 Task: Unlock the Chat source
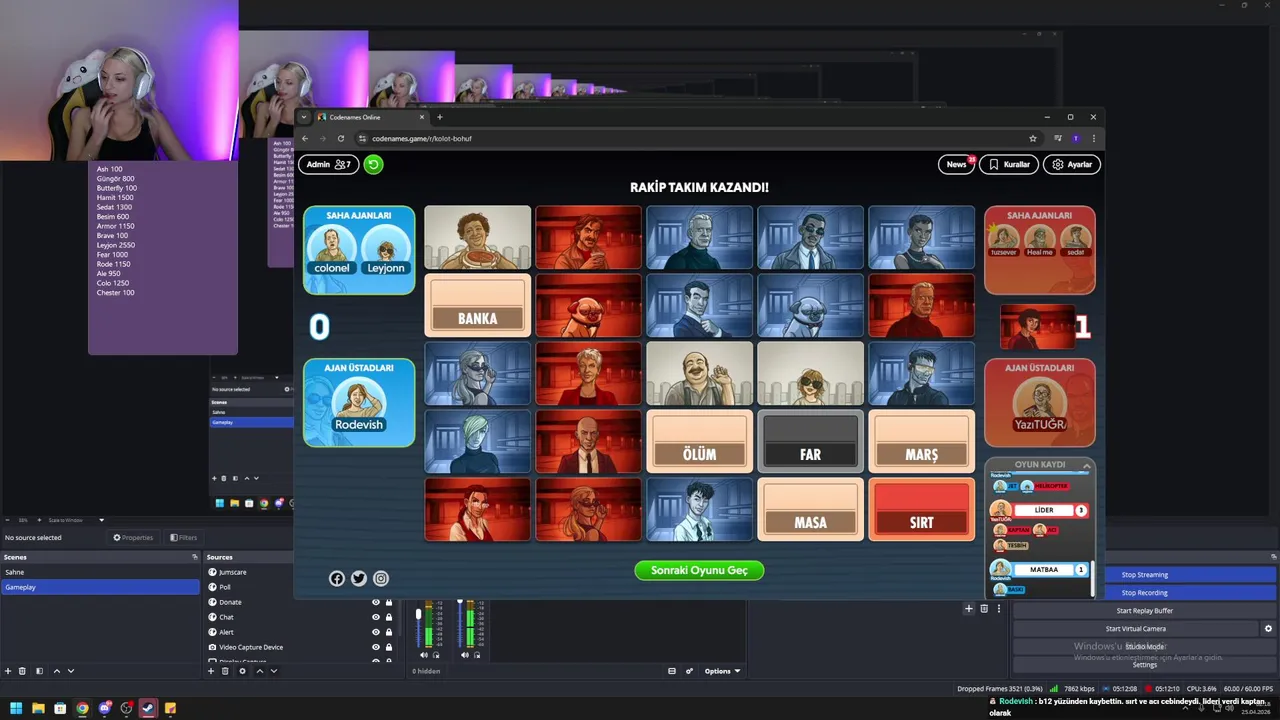[389, 617]
